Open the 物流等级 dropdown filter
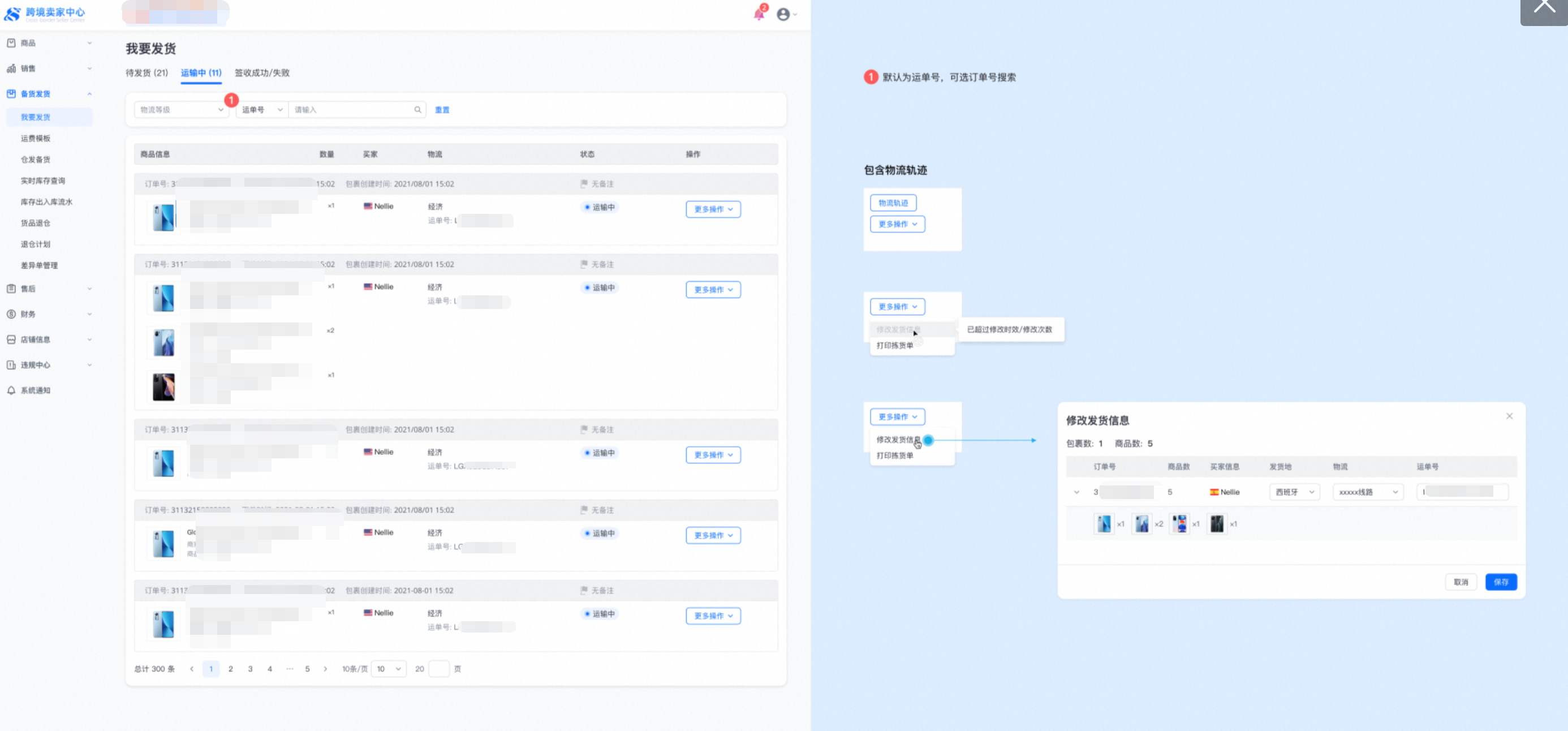Screen dimensions: 1568x731 click(x=182, y=110)
